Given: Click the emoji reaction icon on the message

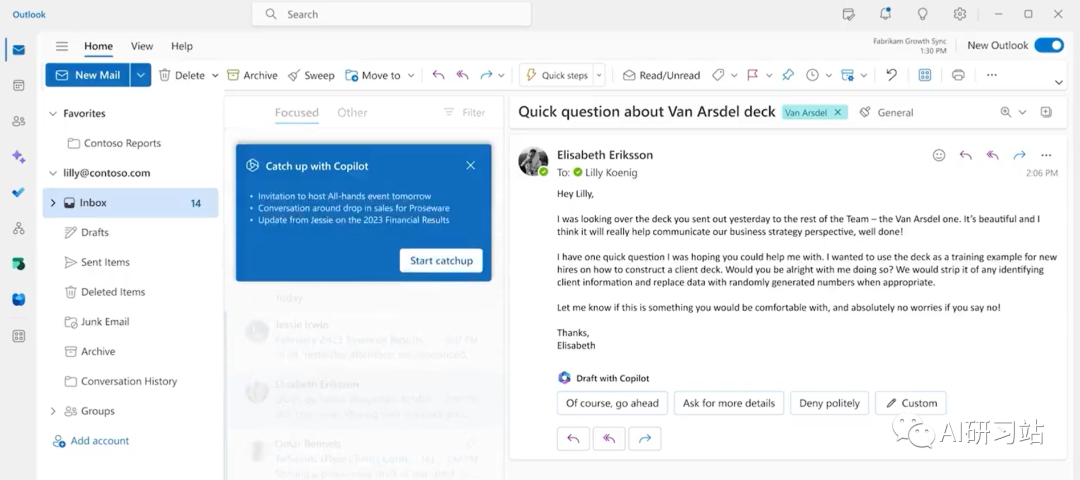Looking at the screenshot, I should [x=939, y=155].
